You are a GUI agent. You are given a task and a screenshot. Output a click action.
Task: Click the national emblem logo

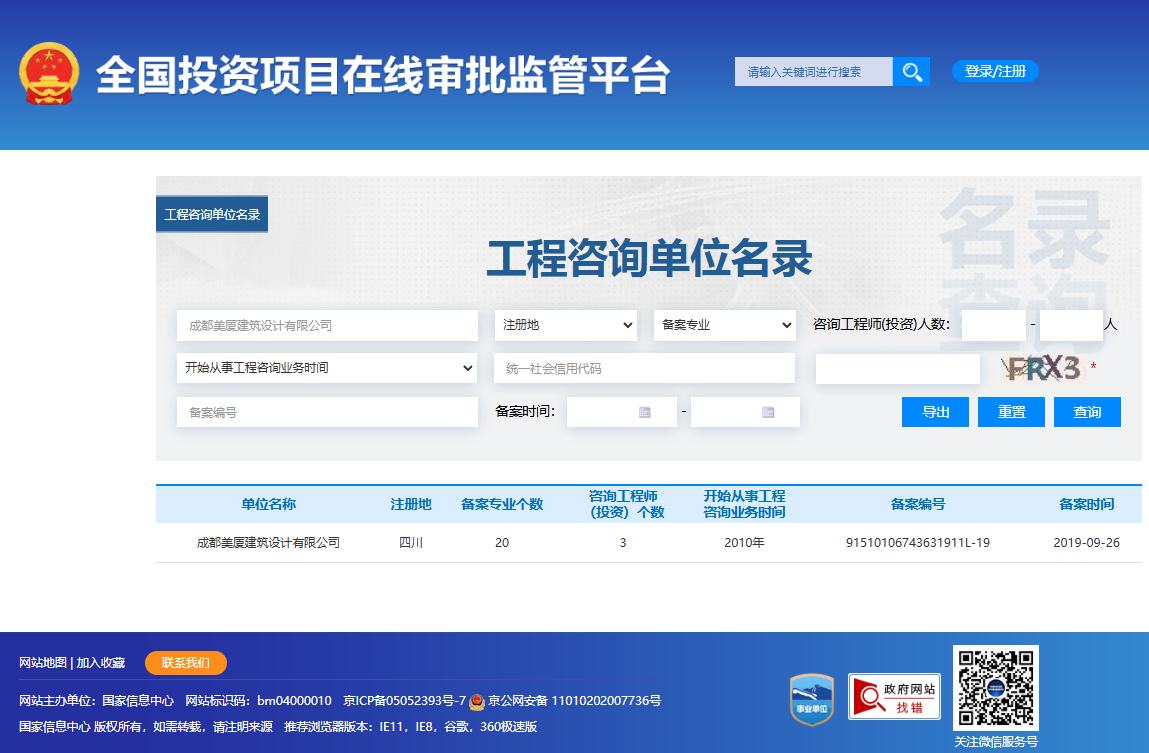49,74
